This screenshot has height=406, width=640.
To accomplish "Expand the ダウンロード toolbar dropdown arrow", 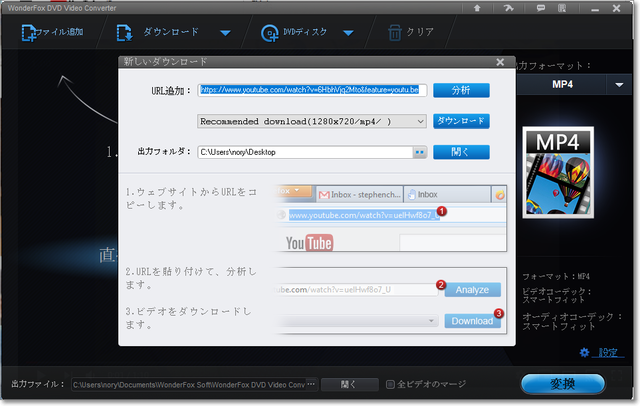I will 225,32.
